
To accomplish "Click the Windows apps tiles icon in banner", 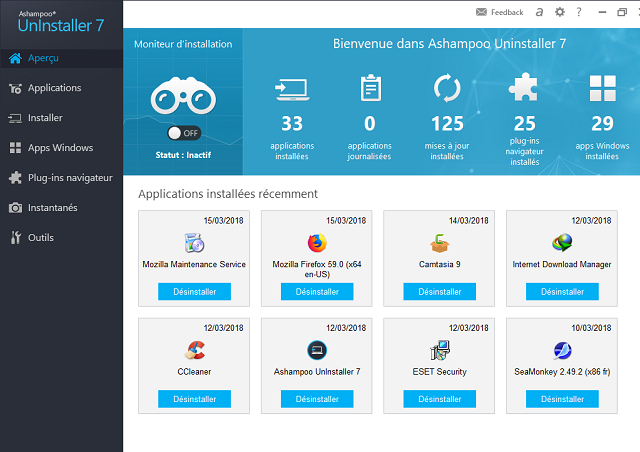I will click(602, 88).
